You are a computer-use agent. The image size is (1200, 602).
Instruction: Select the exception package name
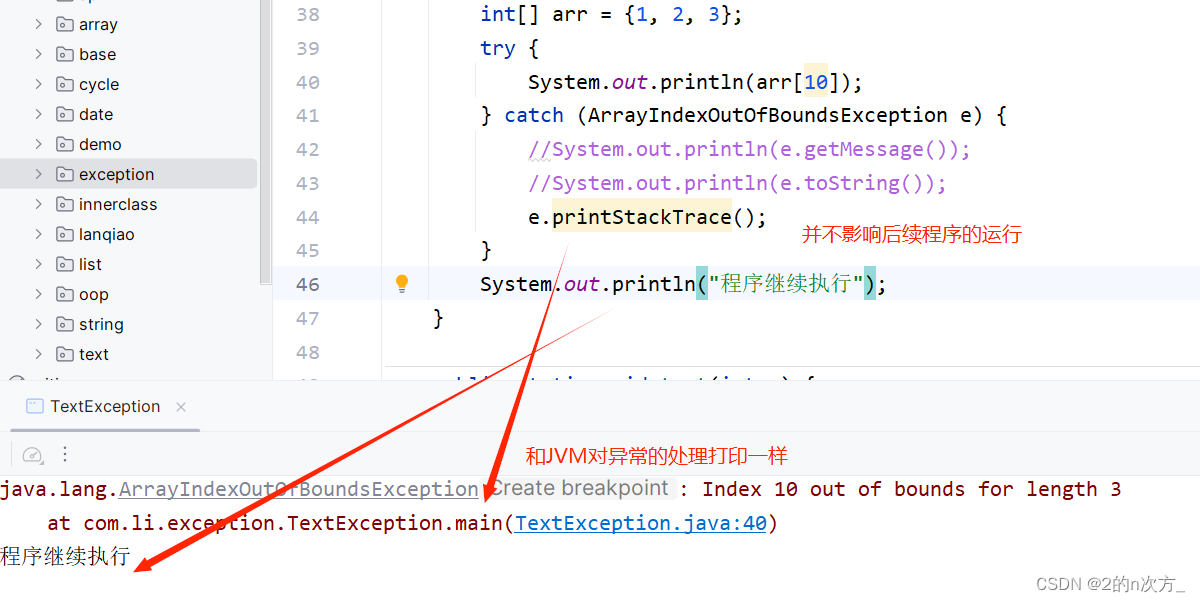point(117,174)
